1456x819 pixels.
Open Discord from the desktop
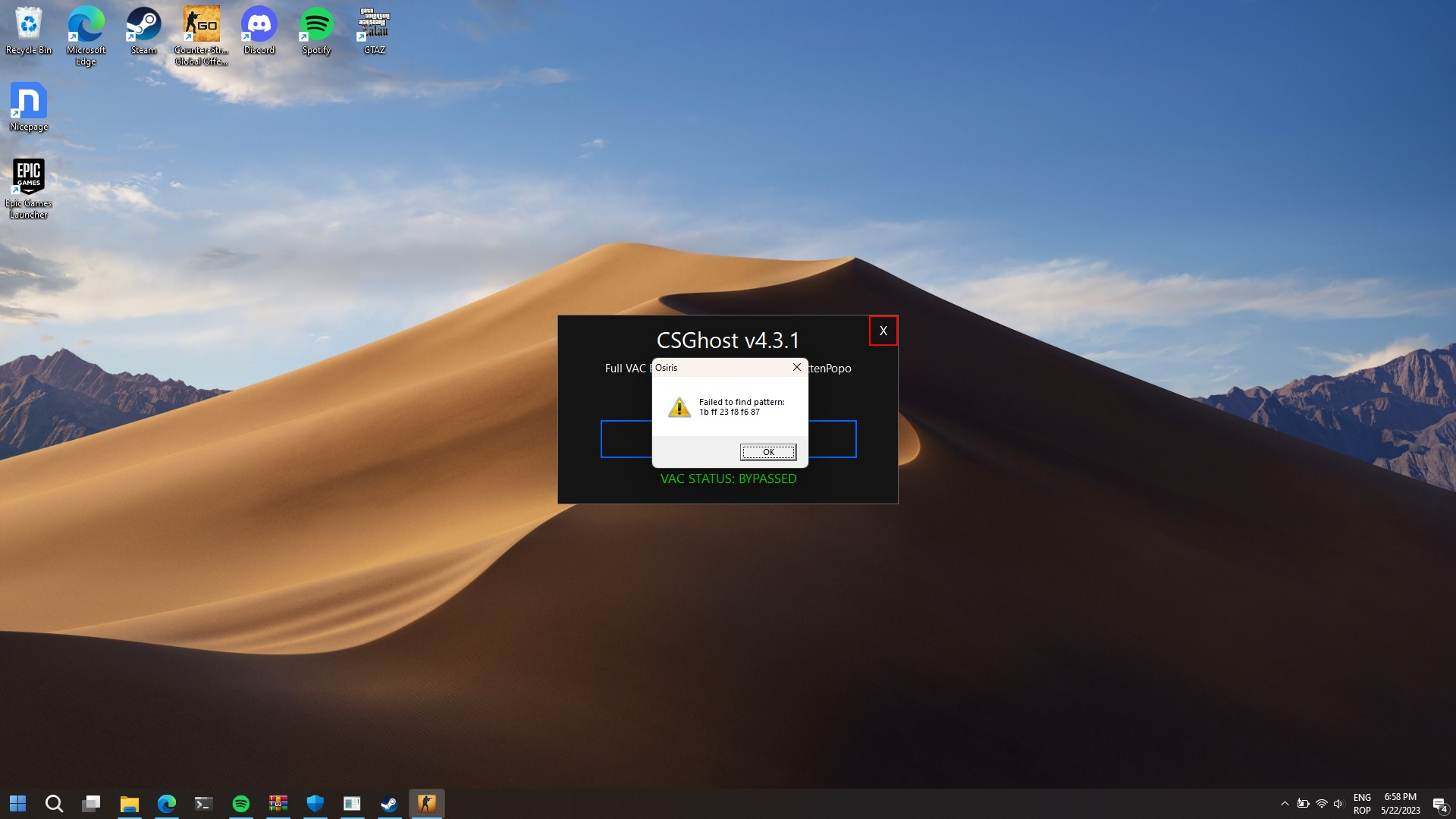tap(259, 23)
